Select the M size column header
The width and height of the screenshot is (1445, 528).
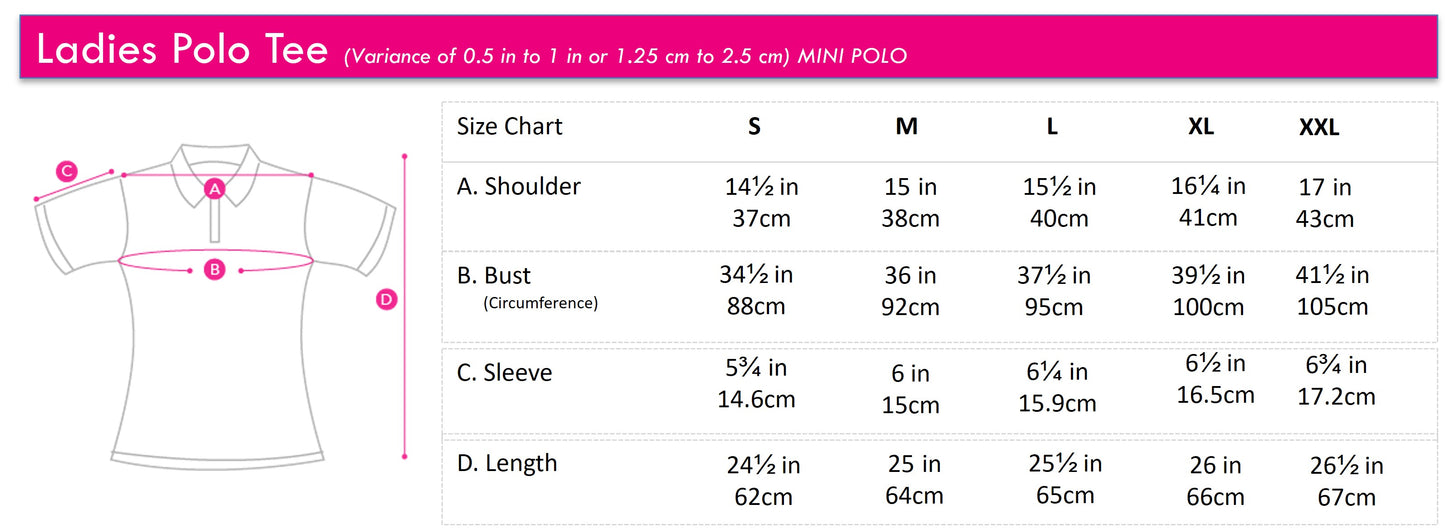[906, 126]
